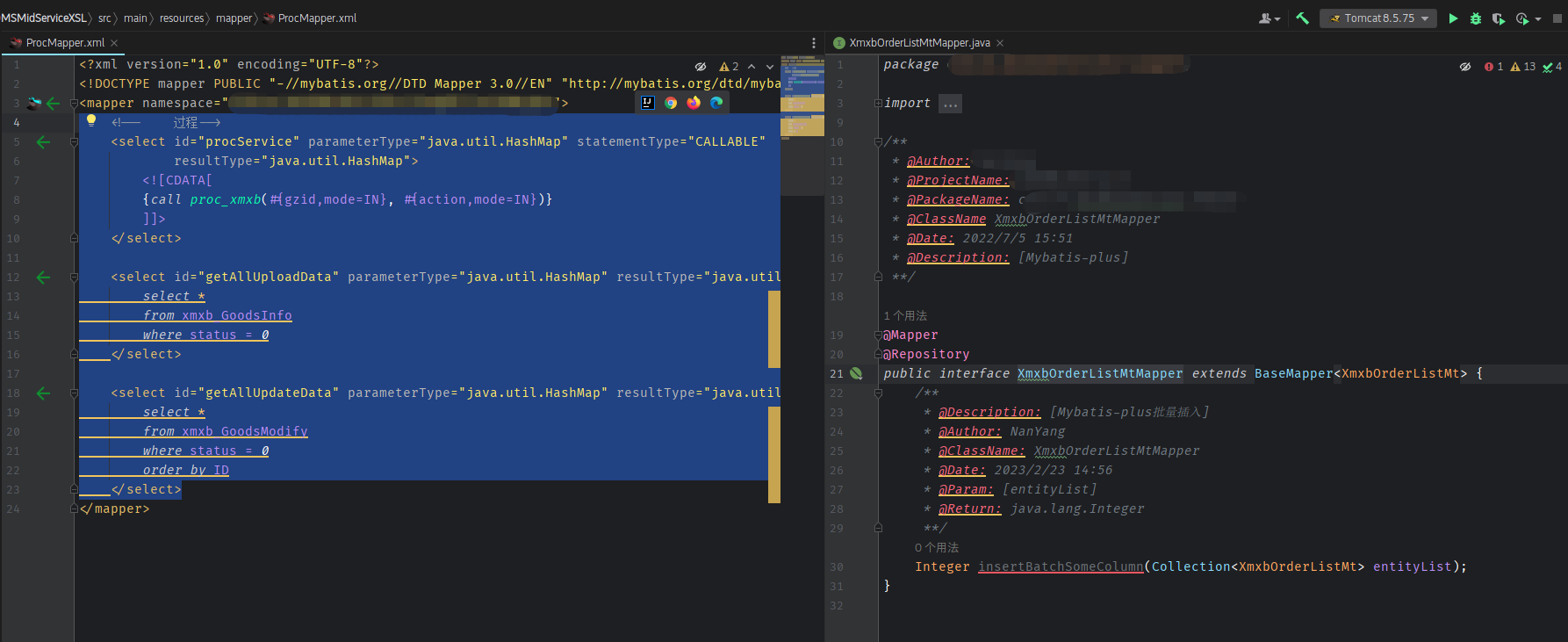This screenshot has width=1568, height=642.
Task: Click the Build project hammer icon
Action: coord(1302,18)
